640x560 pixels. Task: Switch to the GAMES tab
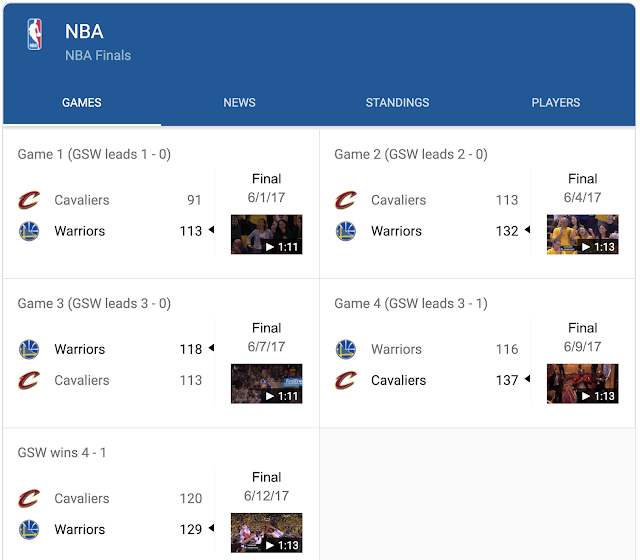82,102
